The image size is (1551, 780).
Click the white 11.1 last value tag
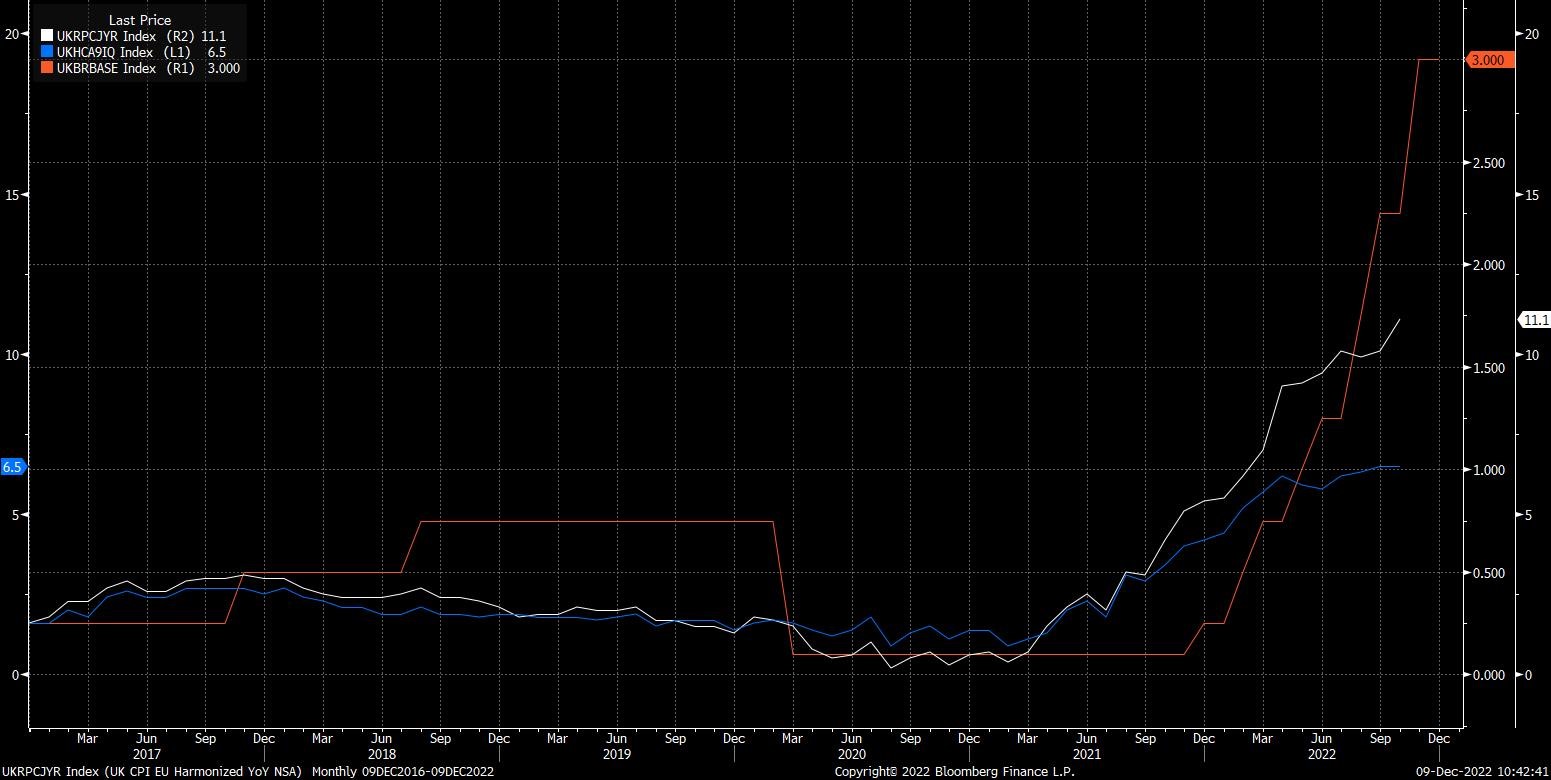click(x=1534, y=320)
